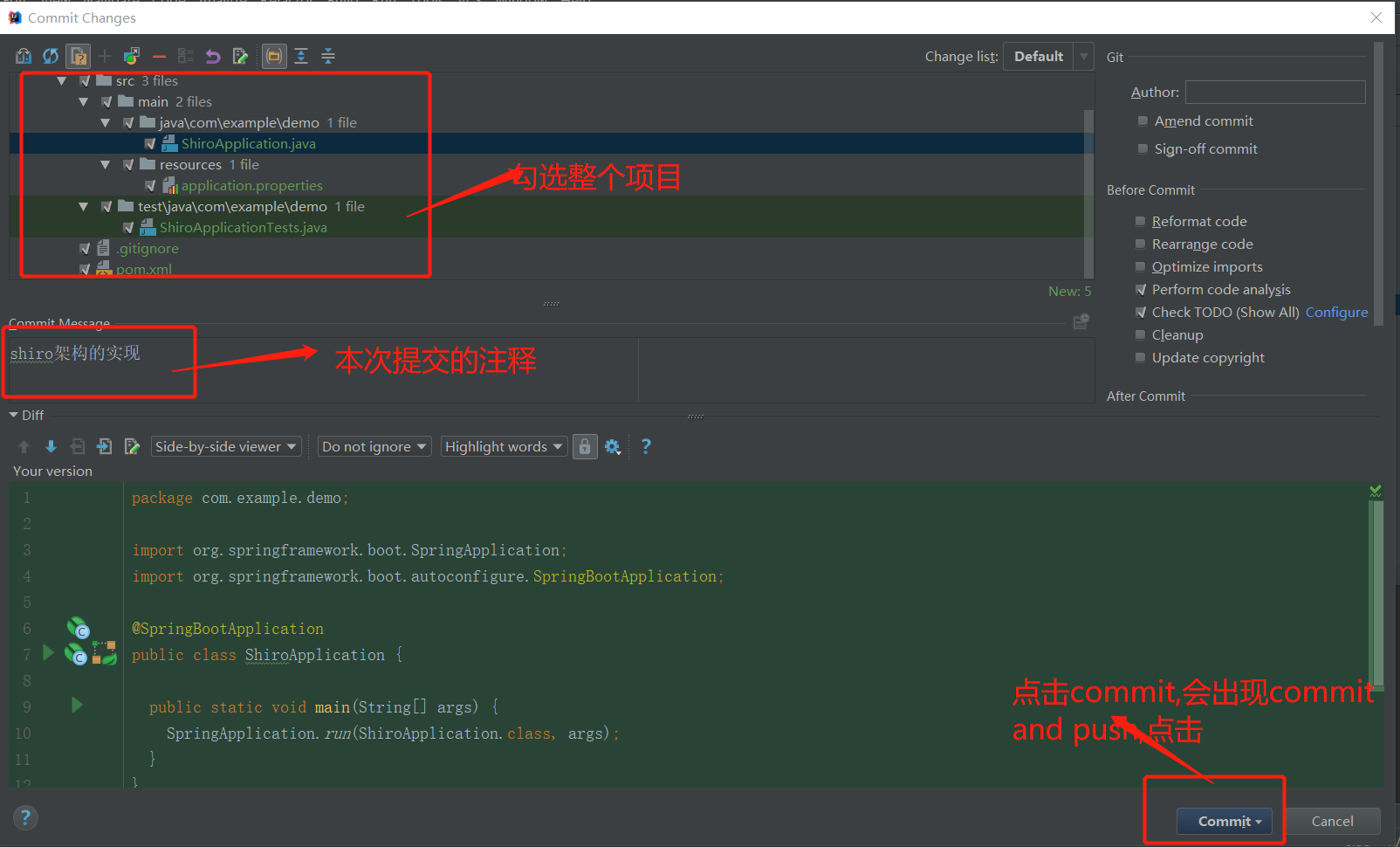1400x847 pixels.
Task: Collapse the Diff section
Action: 13,416
